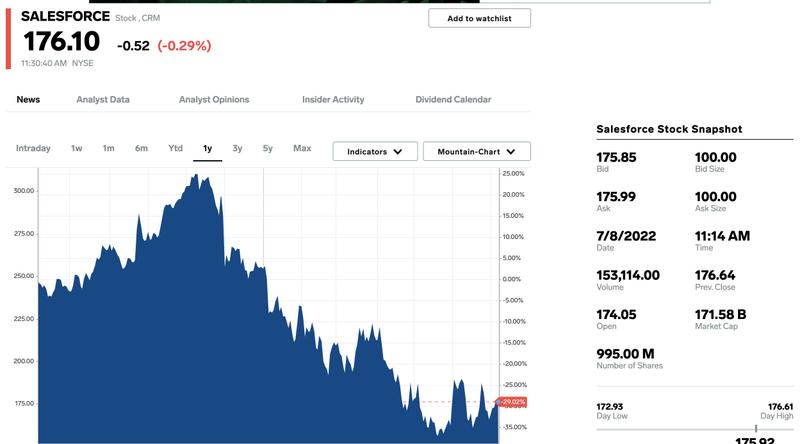The image size is (800, 444).
Task: Select the 6m chart range
Action: 141,148
